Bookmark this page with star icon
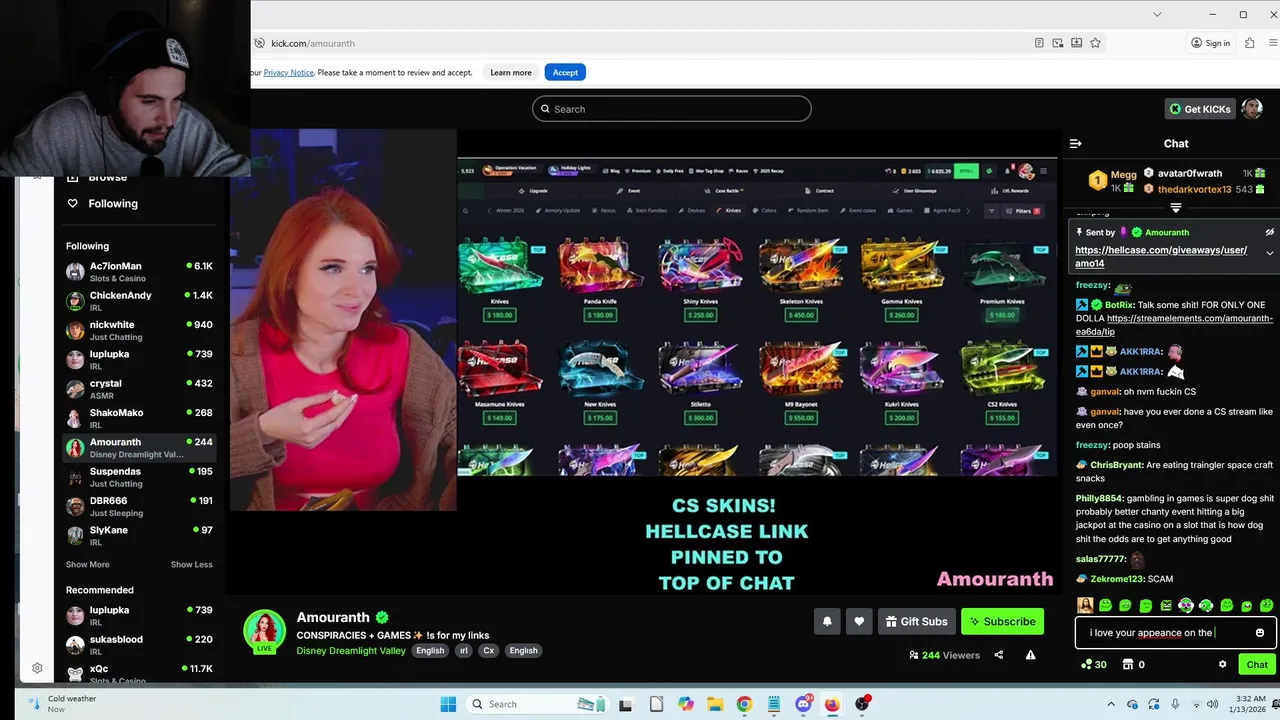 [1095, 43]
